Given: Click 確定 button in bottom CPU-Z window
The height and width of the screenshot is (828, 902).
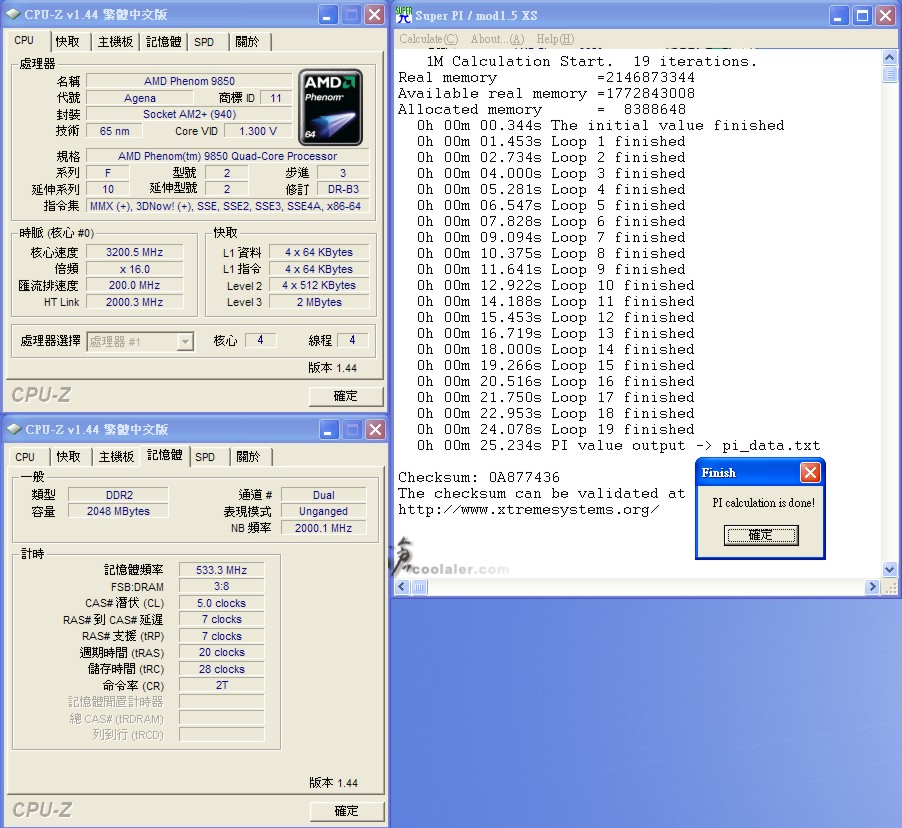Looking at the screenshot, I should 347,811.
